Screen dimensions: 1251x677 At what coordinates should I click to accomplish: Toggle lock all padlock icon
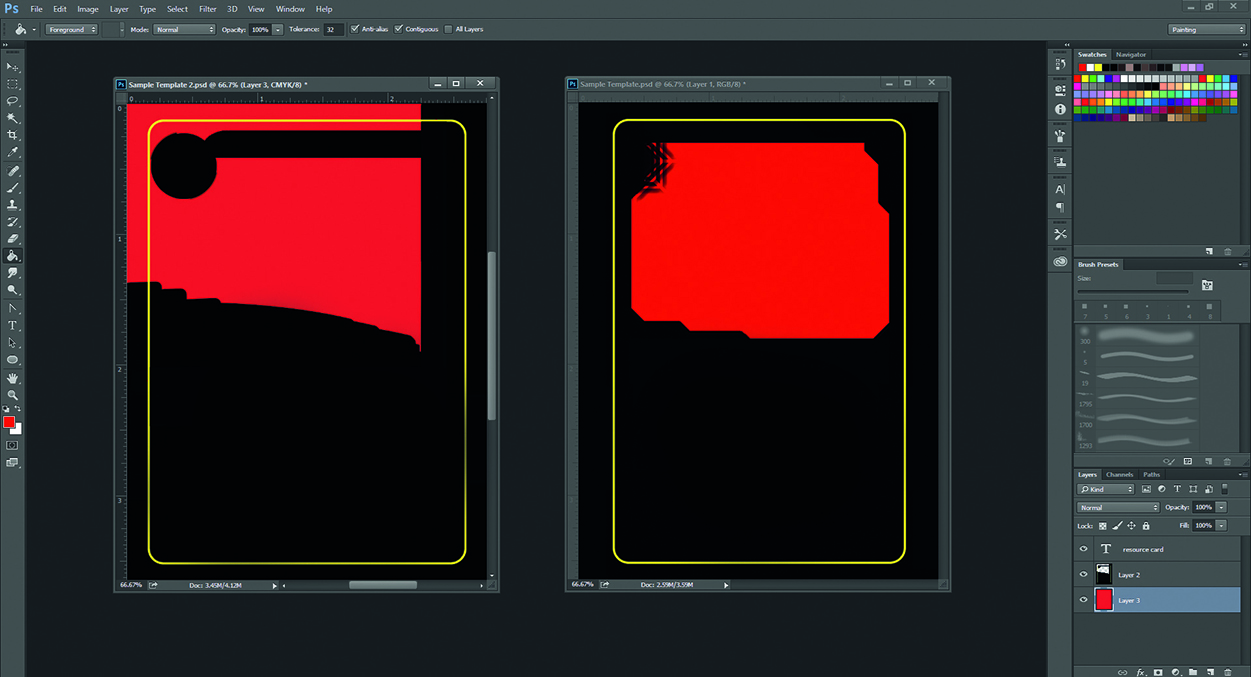[1146, 525]
